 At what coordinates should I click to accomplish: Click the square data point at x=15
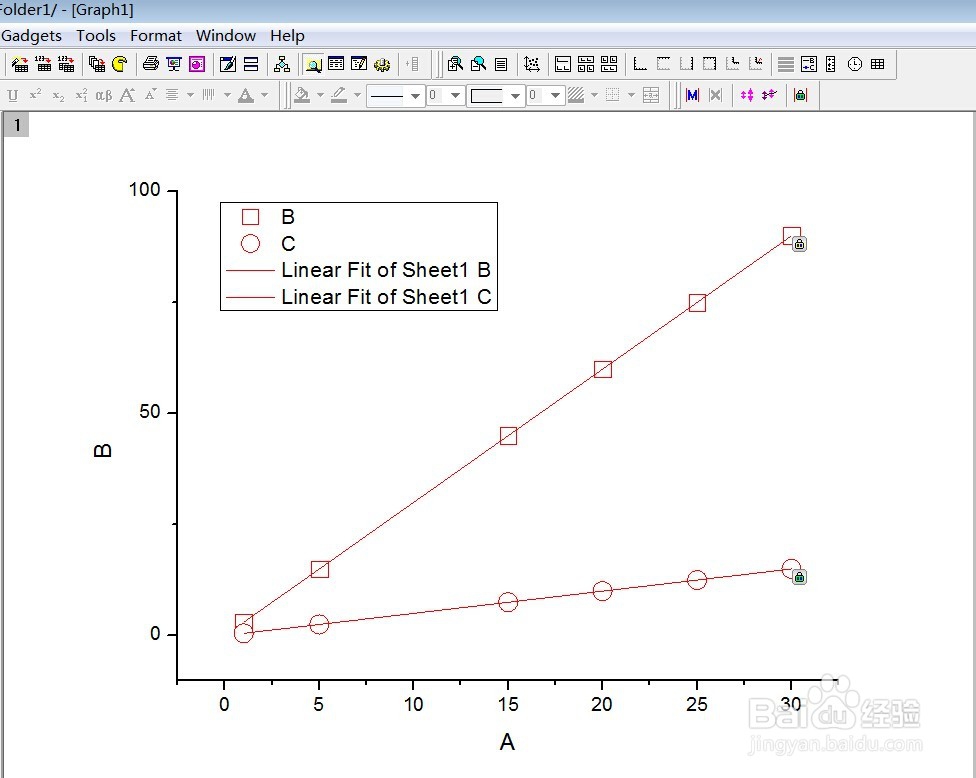(509, 436)
